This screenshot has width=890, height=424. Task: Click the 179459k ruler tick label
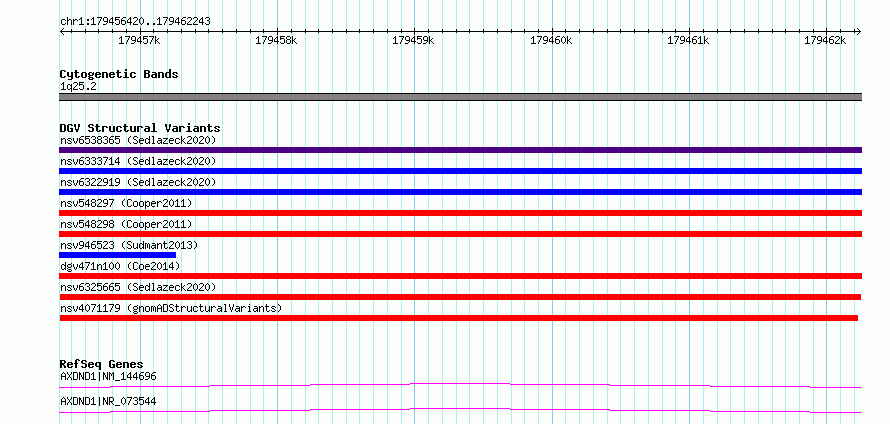coord(414,40)
